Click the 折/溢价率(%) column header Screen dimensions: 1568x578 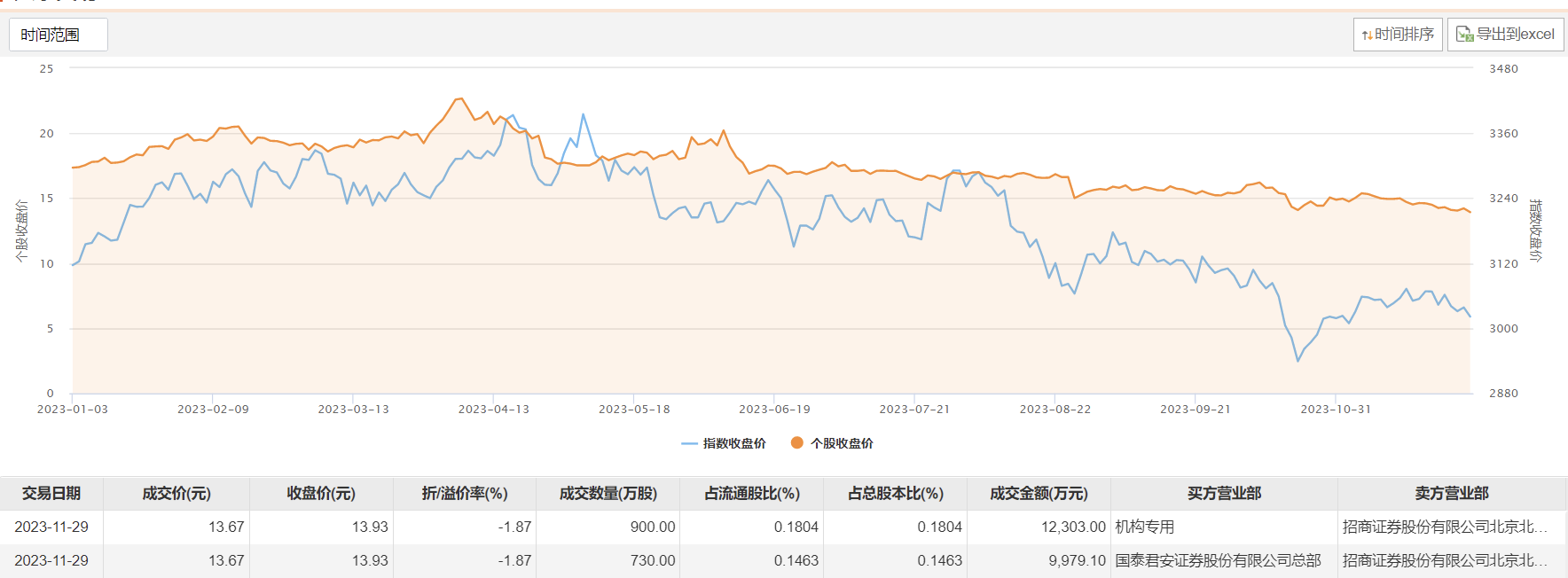pyautogui.click(x=465, y=493)
